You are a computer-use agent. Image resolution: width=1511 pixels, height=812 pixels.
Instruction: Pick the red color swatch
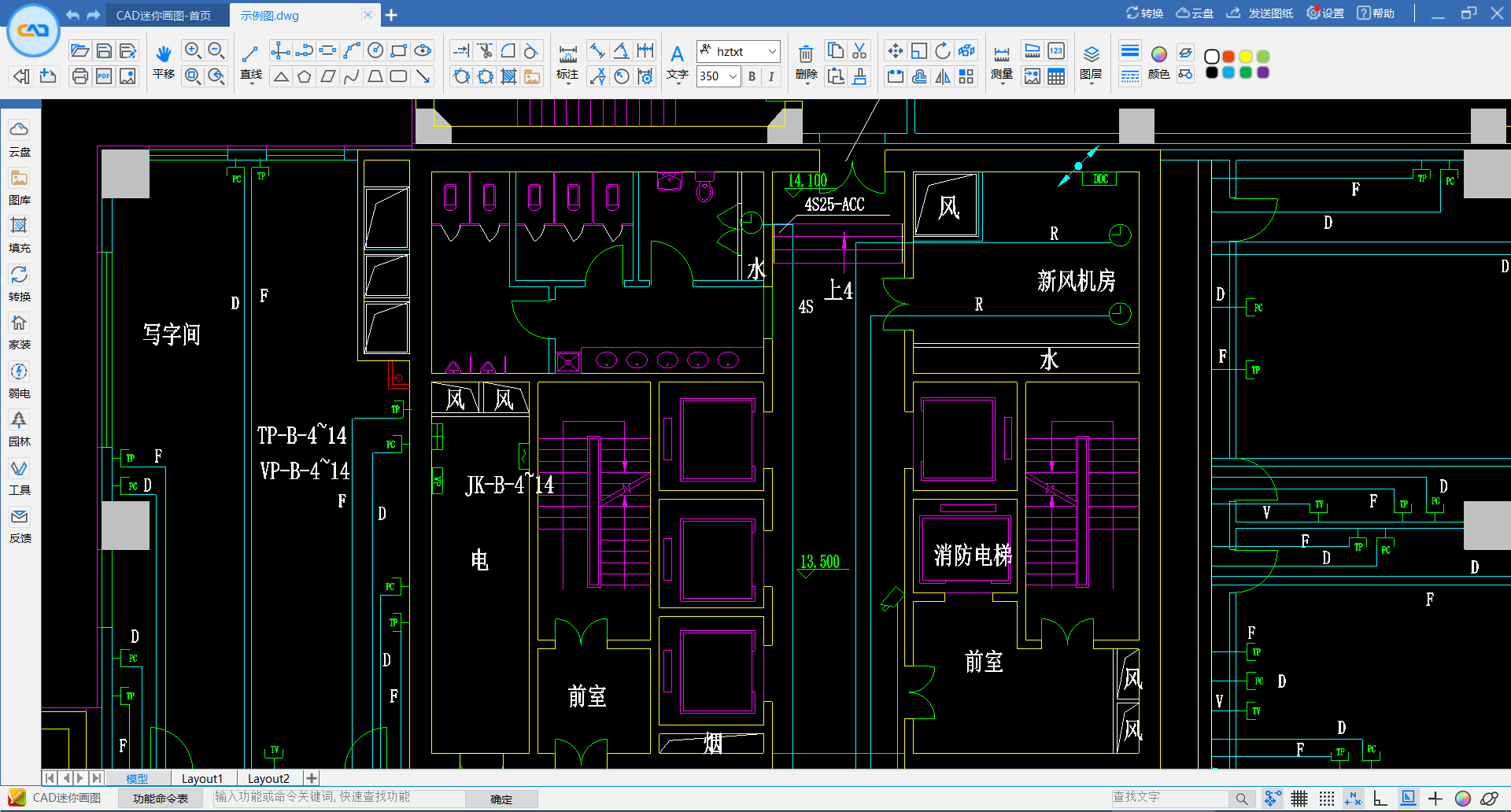coord(1228,57)
